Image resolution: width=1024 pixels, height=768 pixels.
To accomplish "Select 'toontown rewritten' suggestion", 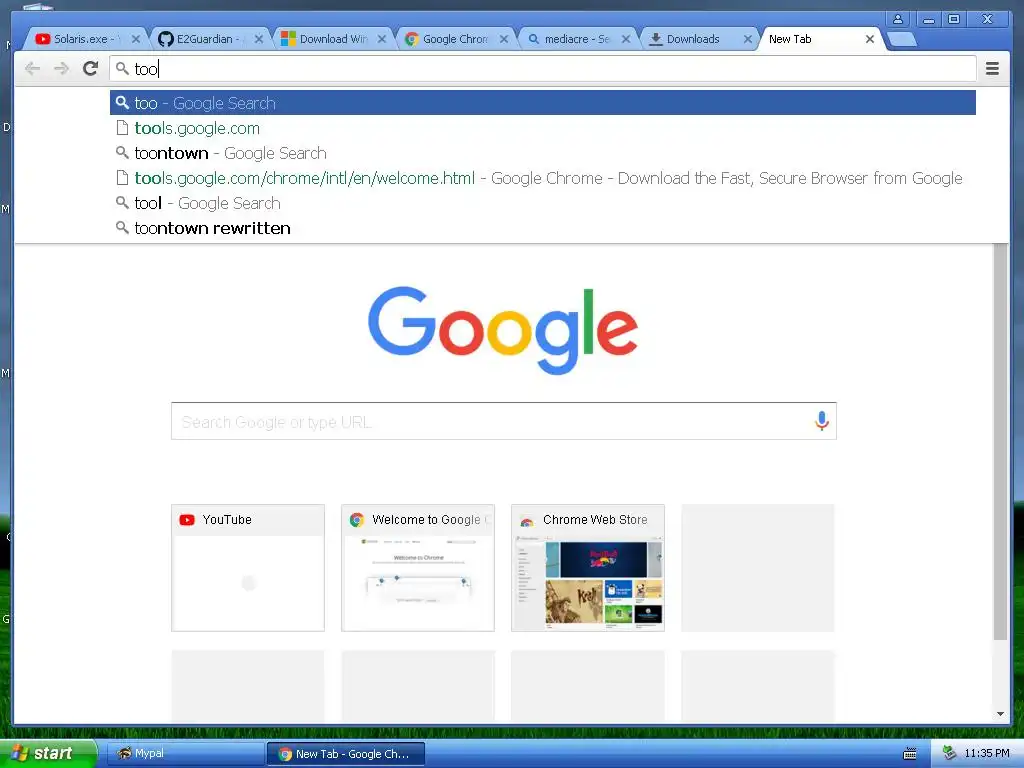I will 543,228.
